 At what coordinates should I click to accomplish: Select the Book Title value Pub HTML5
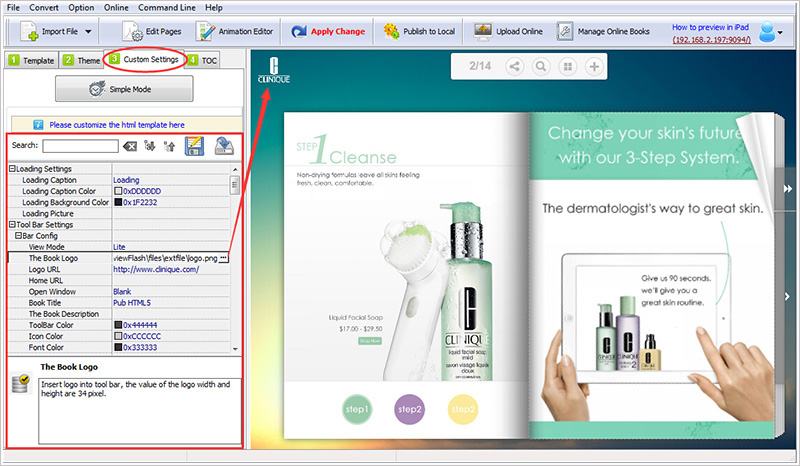click(171, 303)
